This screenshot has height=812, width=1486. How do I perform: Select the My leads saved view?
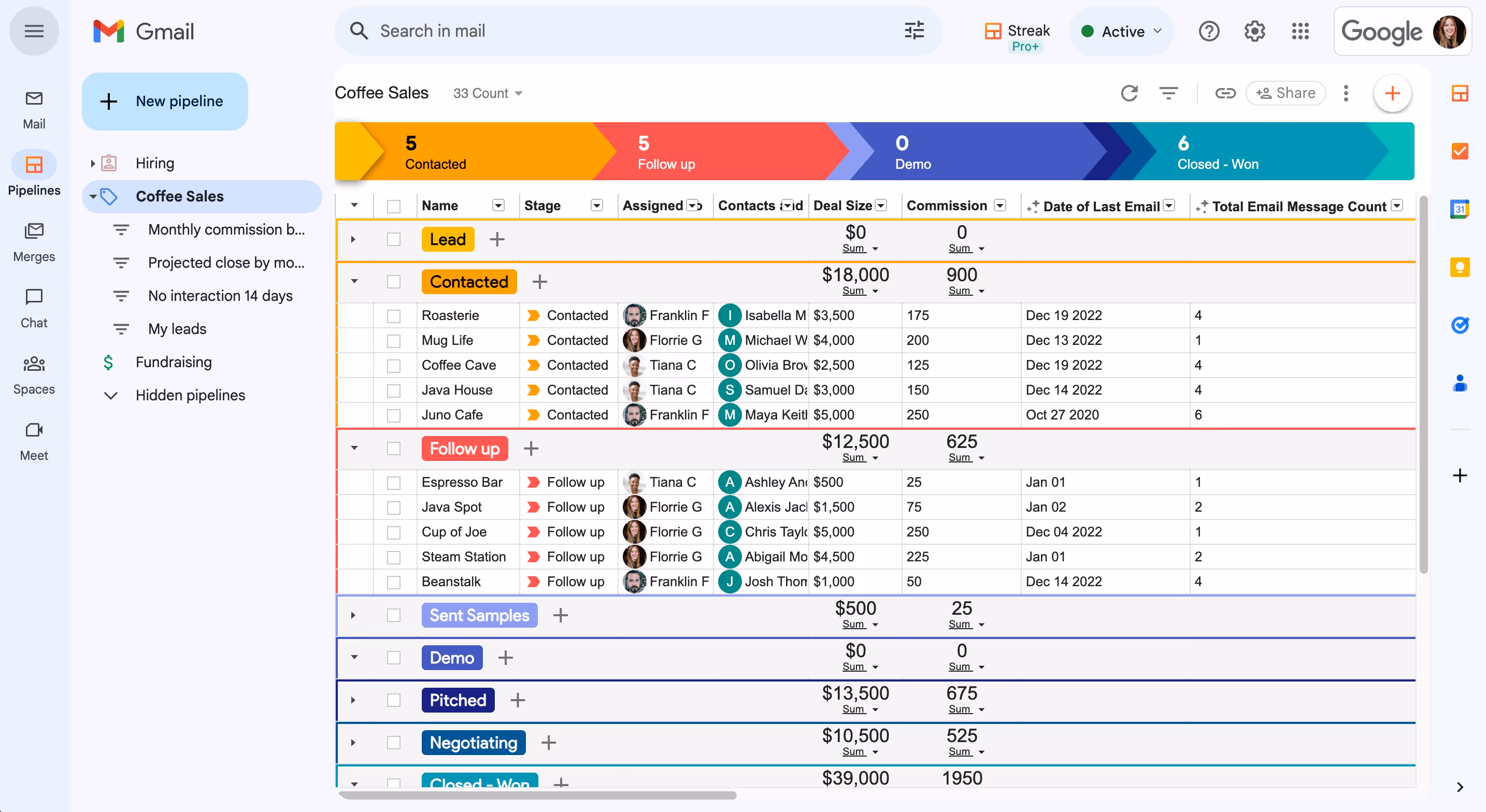[x=177, y=329]
